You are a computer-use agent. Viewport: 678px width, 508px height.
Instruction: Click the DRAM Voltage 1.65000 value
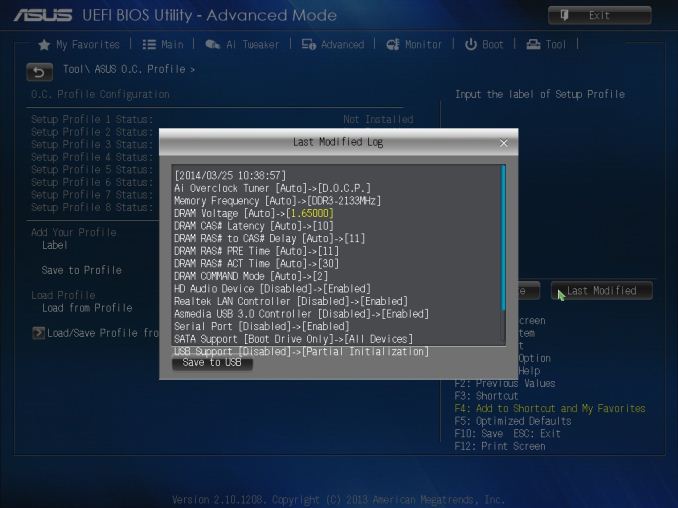[x=310, y=213]
